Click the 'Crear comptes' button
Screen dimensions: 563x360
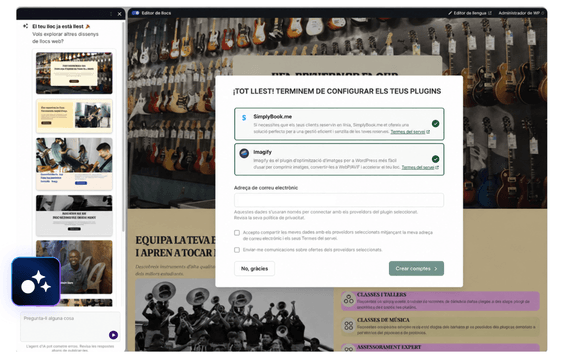(417, 268)
